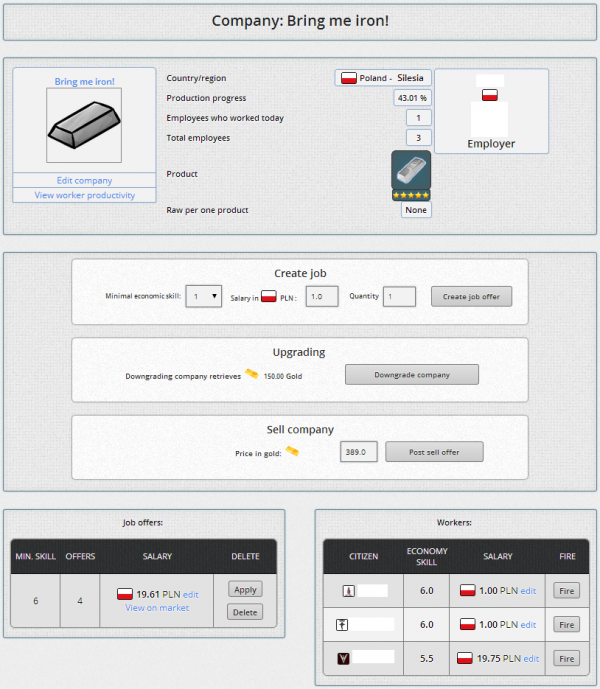Viewport: 600px width, 689px height.
Task: Click flag icon beside 19.75 PLN salary
Action: (x=465, y=658)
